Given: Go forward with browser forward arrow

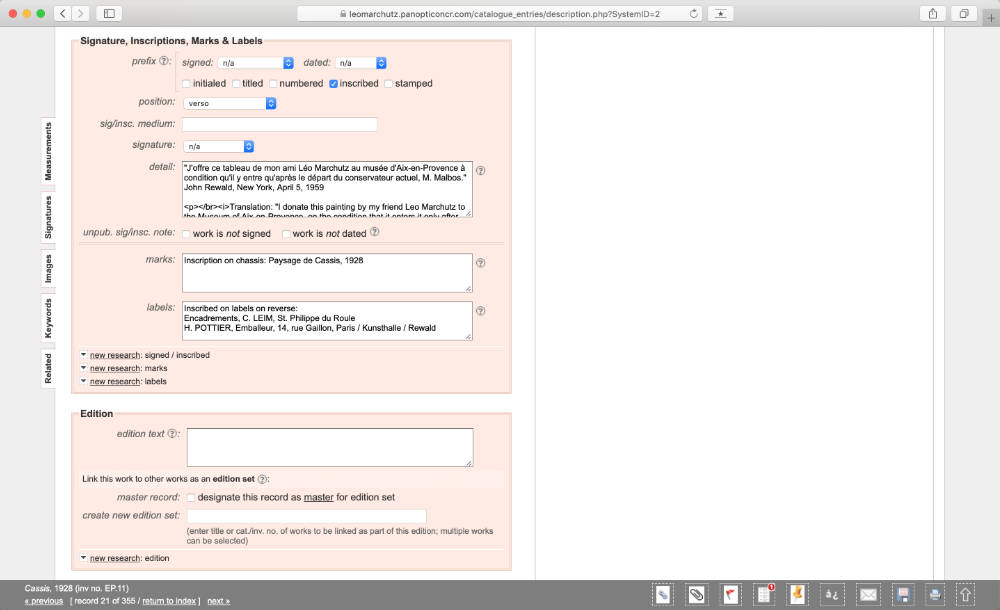Looking at the screenshot, I should pyautogui.click(x=80, y=13).
